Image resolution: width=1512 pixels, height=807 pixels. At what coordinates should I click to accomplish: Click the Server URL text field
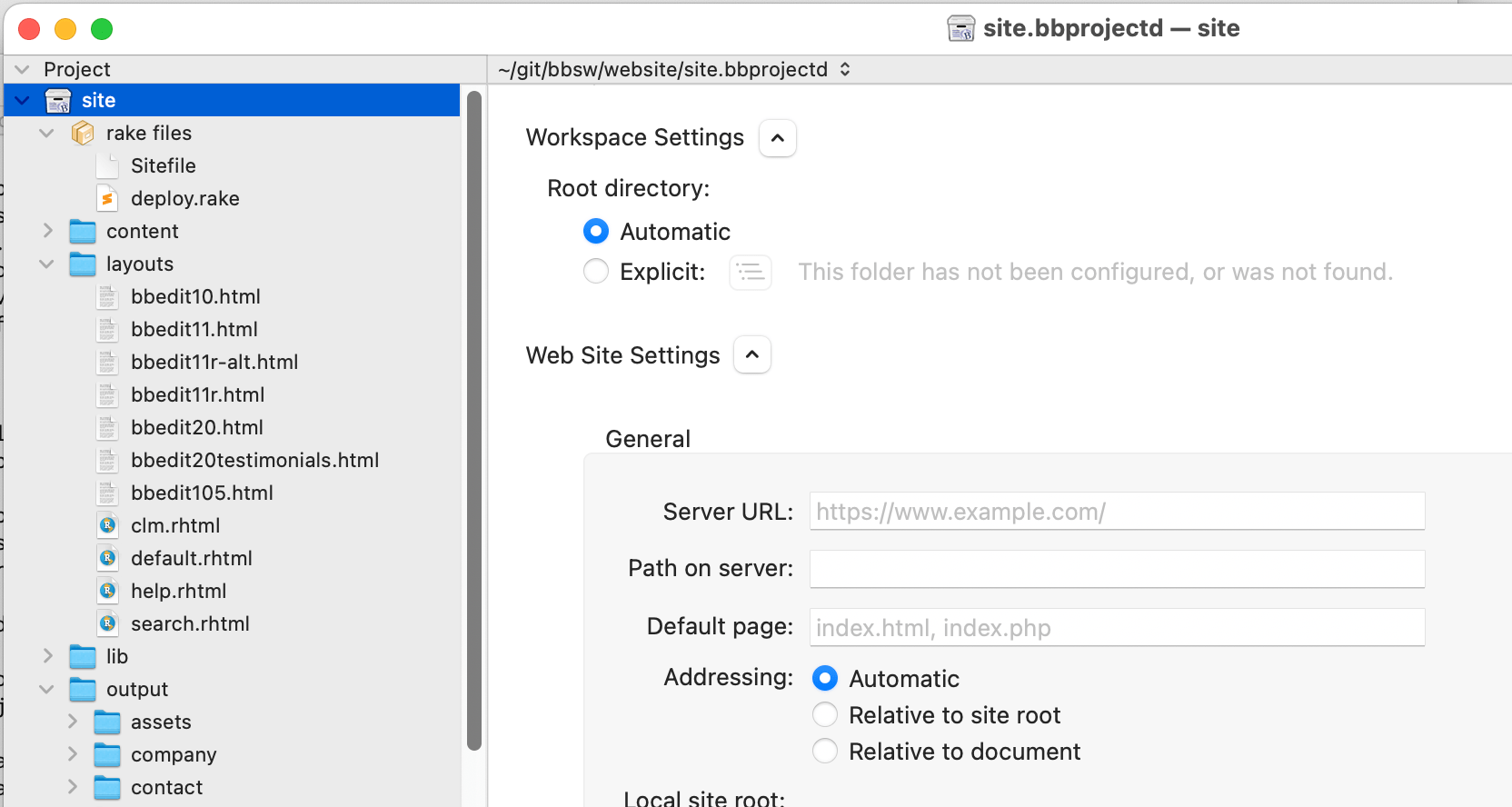pos(1117,512)
